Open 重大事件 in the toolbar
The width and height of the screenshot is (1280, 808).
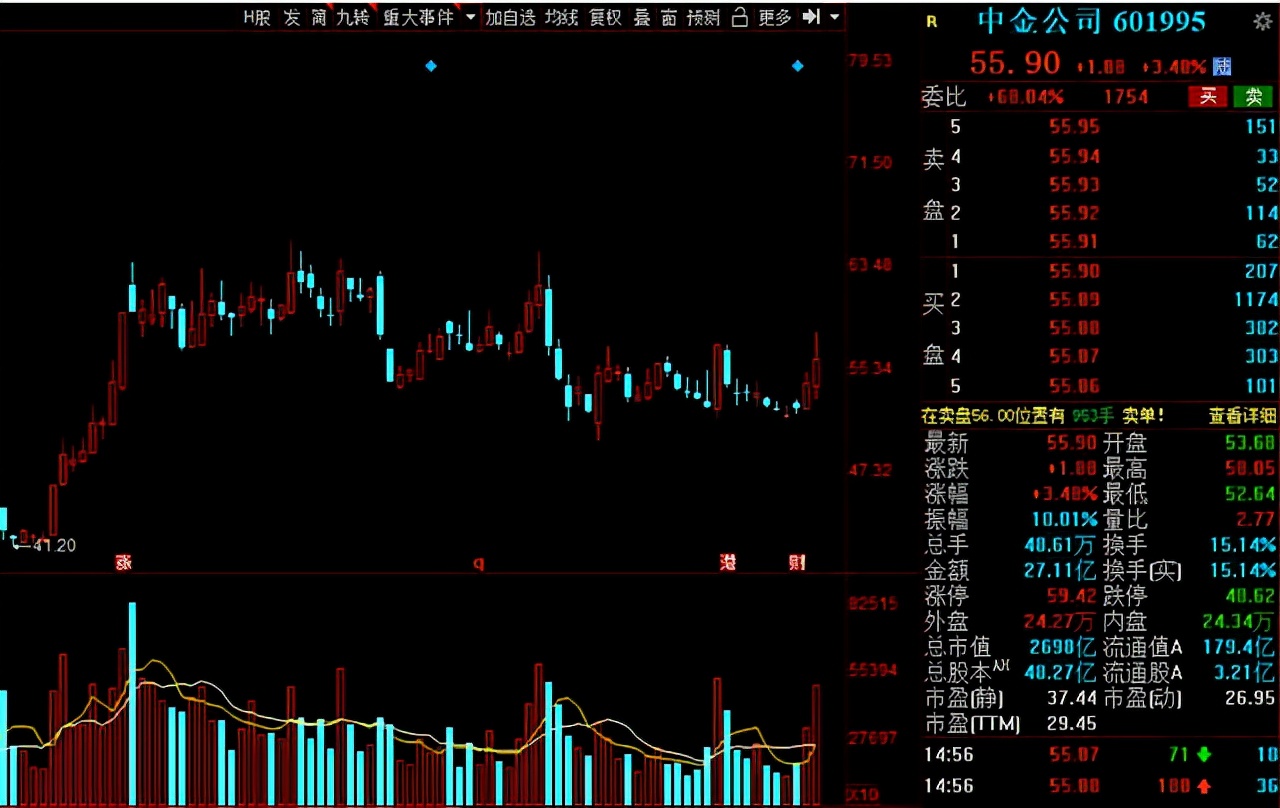click(418, 17)
